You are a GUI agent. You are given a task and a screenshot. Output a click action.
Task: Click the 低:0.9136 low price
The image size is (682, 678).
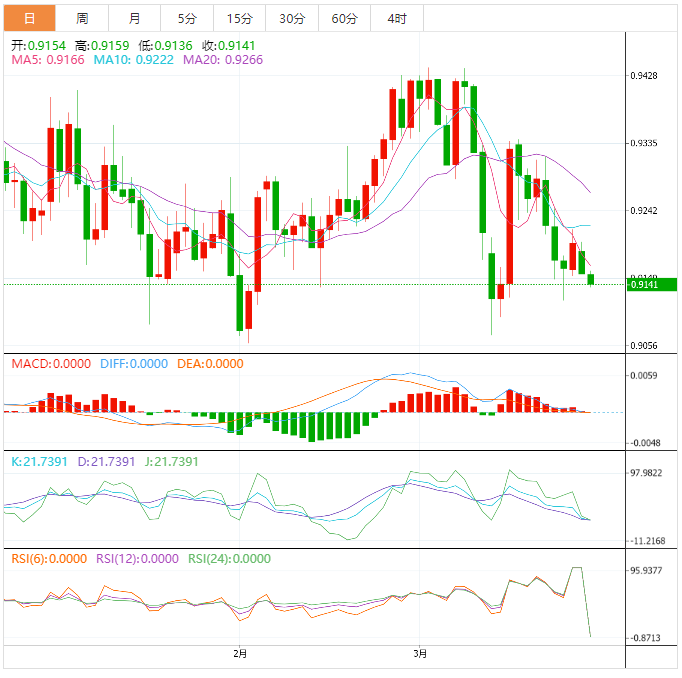[165, 46]
